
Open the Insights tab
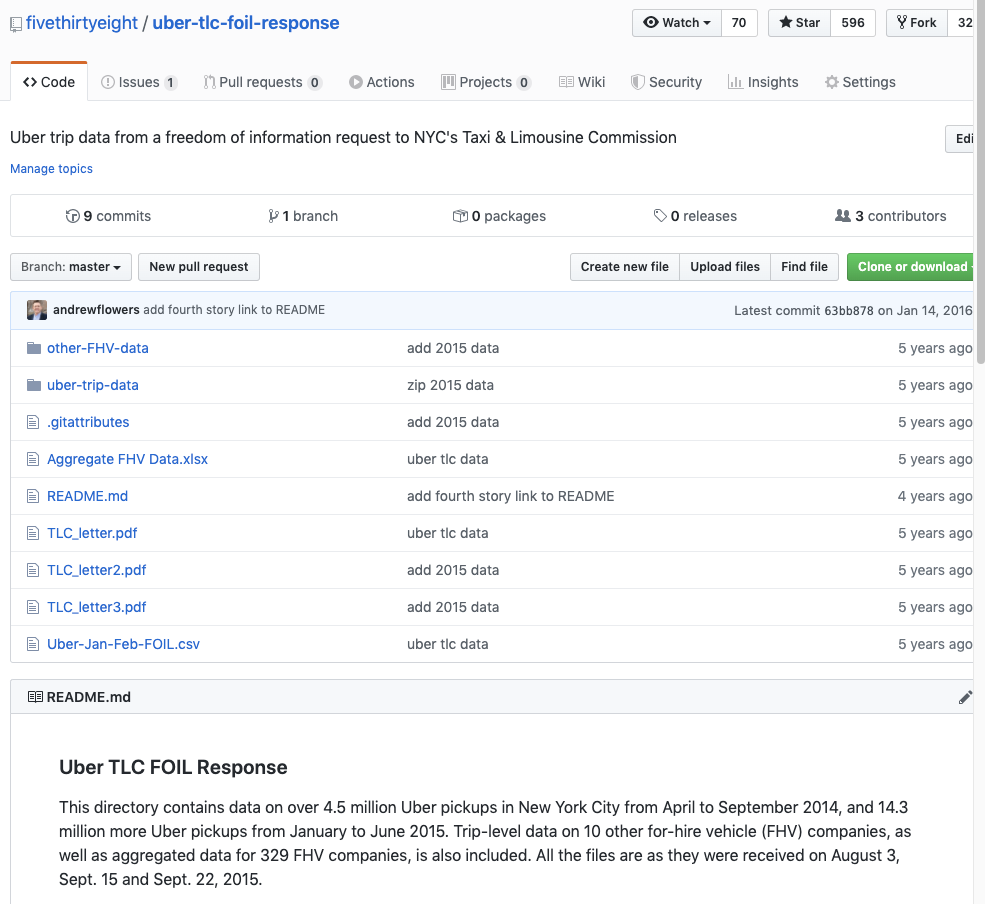[763, 82]
